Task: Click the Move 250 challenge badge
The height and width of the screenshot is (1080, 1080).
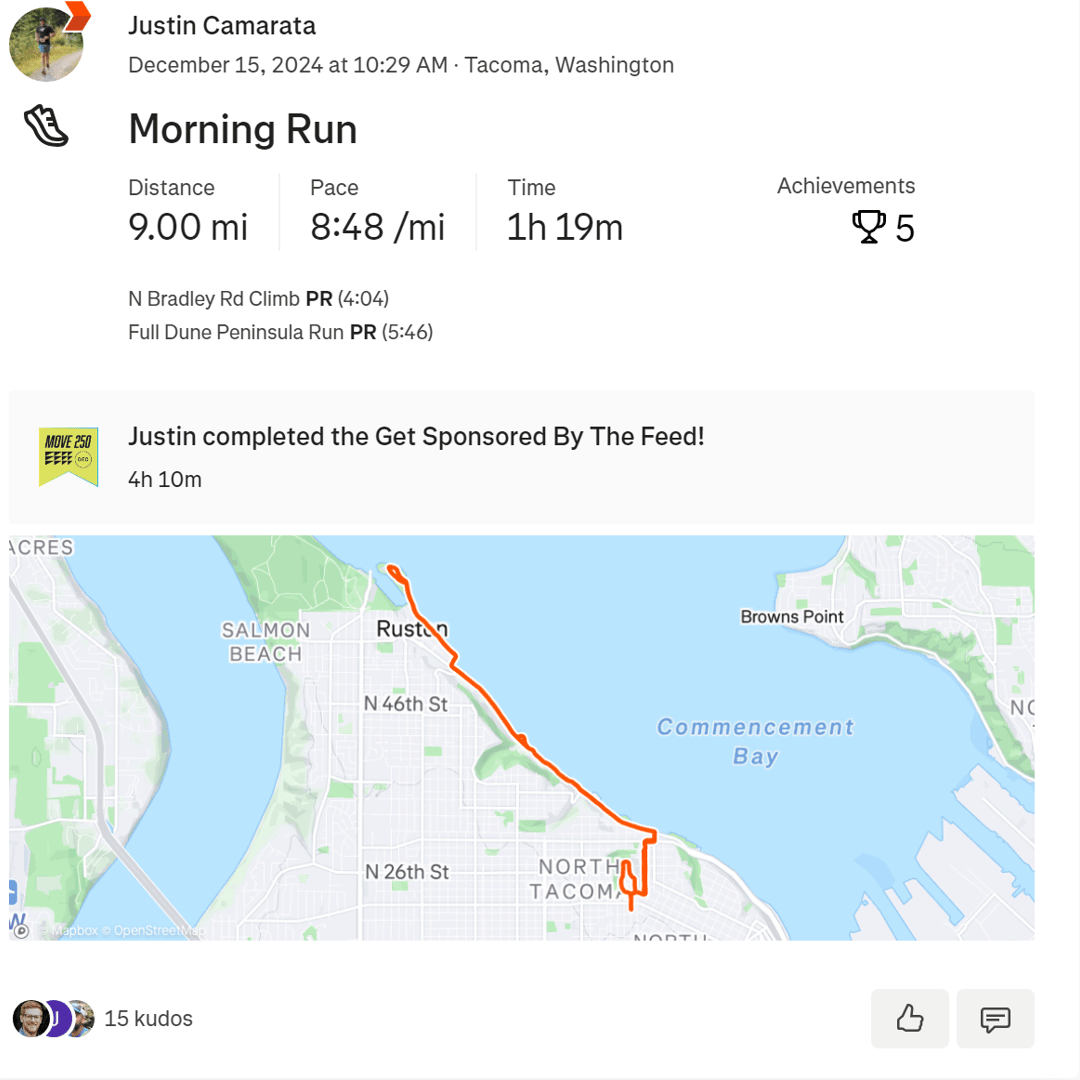Action: point(68,457)
